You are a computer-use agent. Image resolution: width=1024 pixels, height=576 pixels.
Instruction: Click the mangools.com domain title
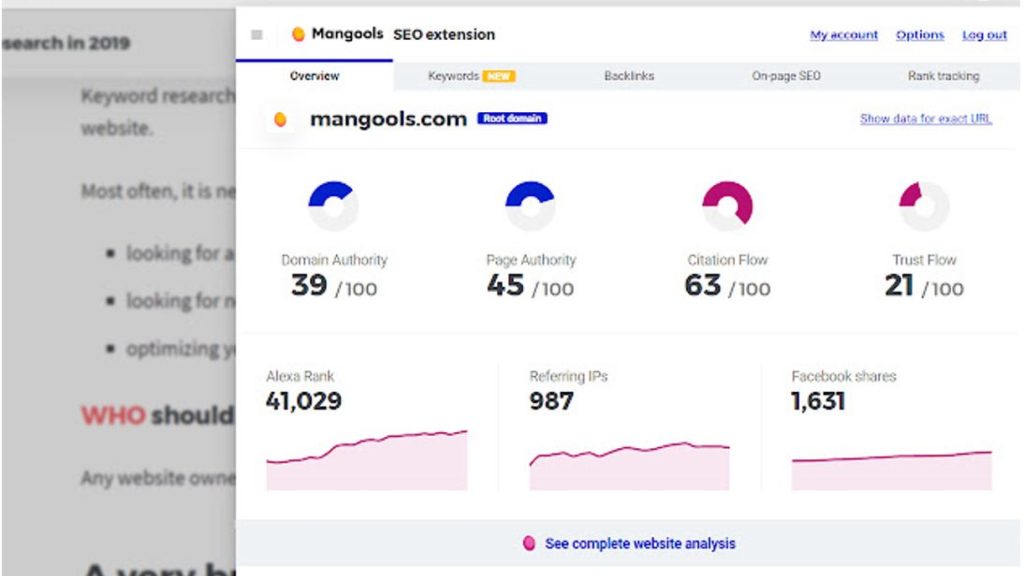[388, 120]
